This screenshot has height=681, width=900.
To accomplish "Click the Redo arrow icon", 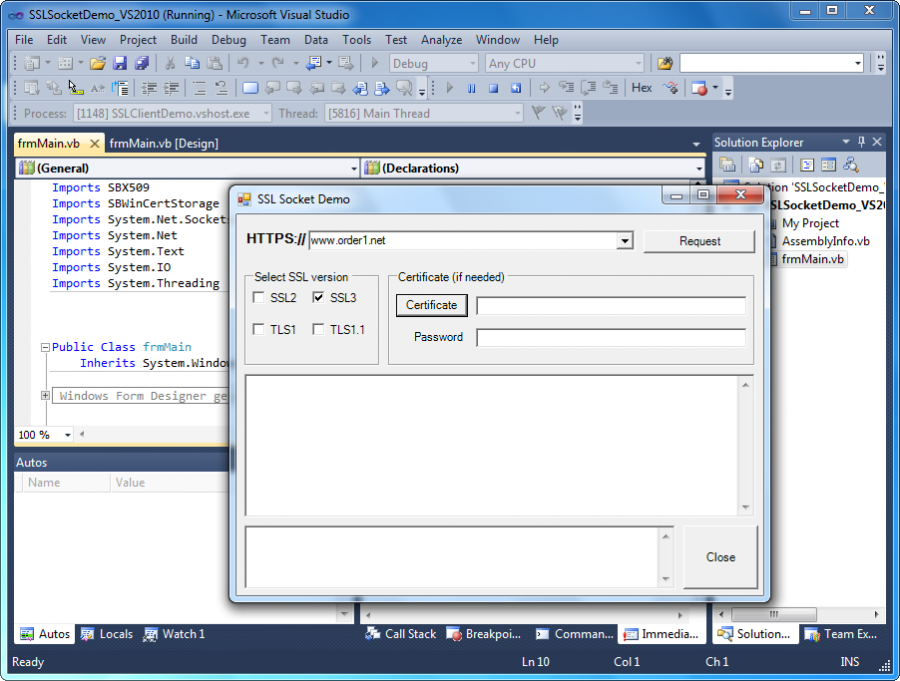I will click(x=278, y=63).
